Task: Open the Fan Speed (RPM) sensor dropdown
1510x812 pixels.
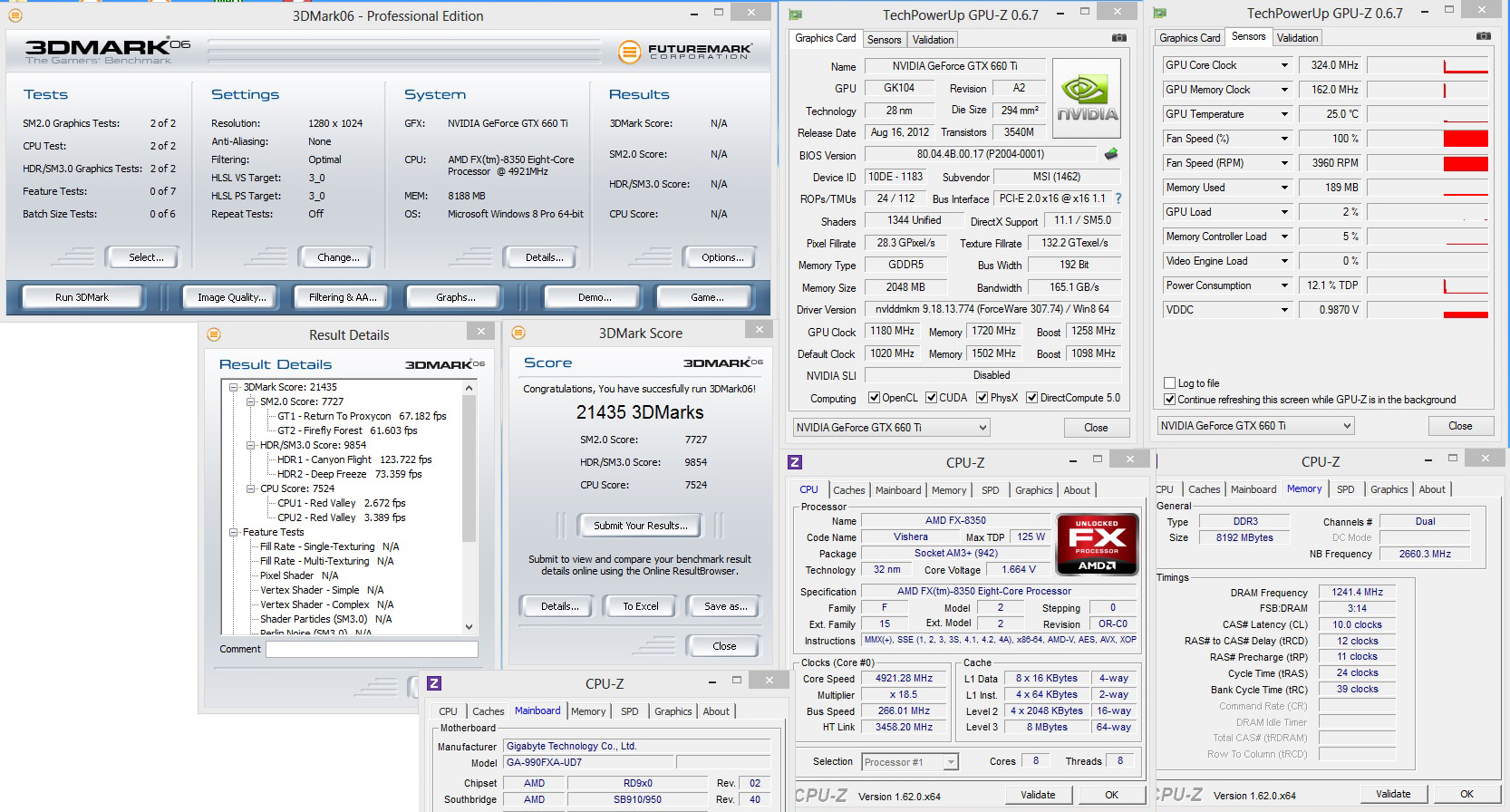Action: [1284, 163]
